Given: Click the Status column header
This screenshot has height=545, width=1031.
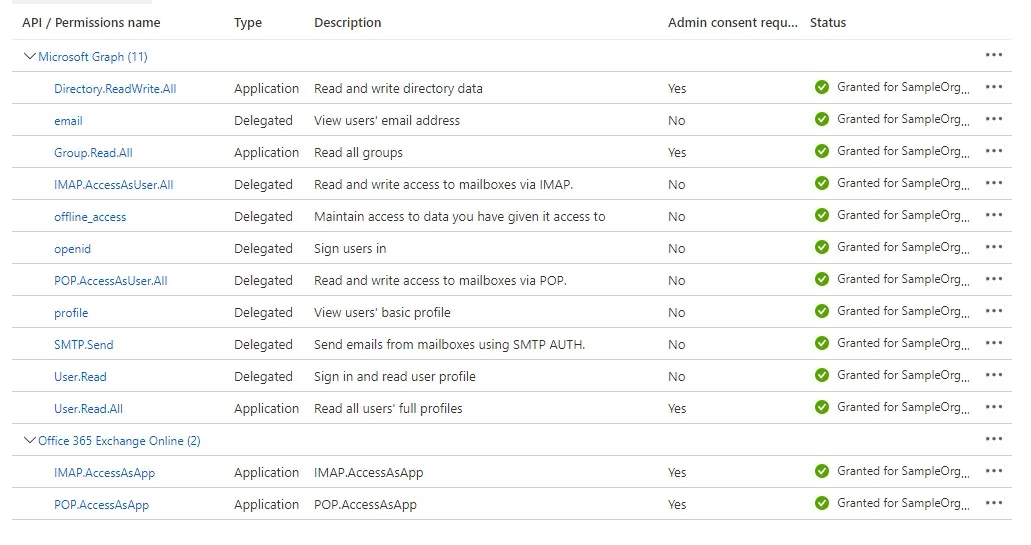Looking at the screenshot, I should pos(828,22).
